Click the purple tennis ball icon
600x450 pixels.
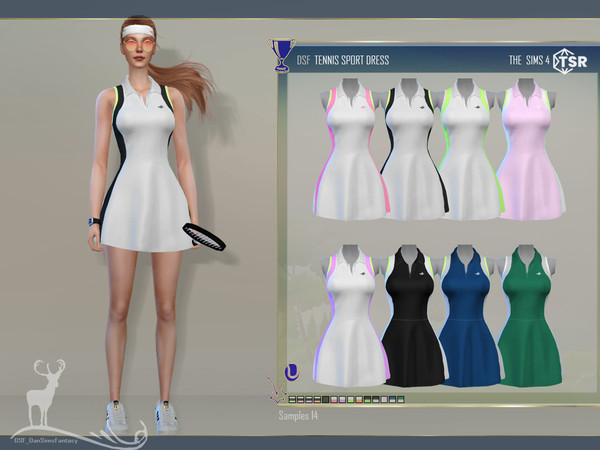pyautogui.click(x=292, y=372)
